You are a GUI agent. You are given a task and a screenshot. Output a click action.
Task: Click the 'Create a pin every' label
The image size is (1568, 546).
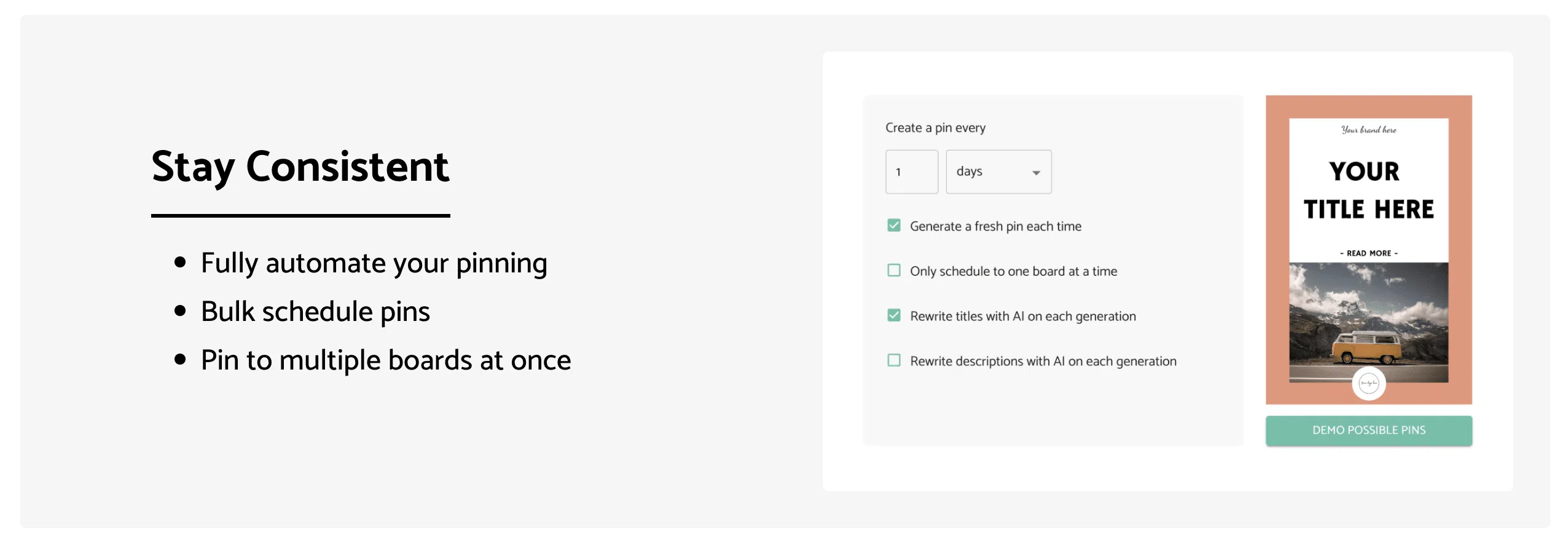click(935, 128)
